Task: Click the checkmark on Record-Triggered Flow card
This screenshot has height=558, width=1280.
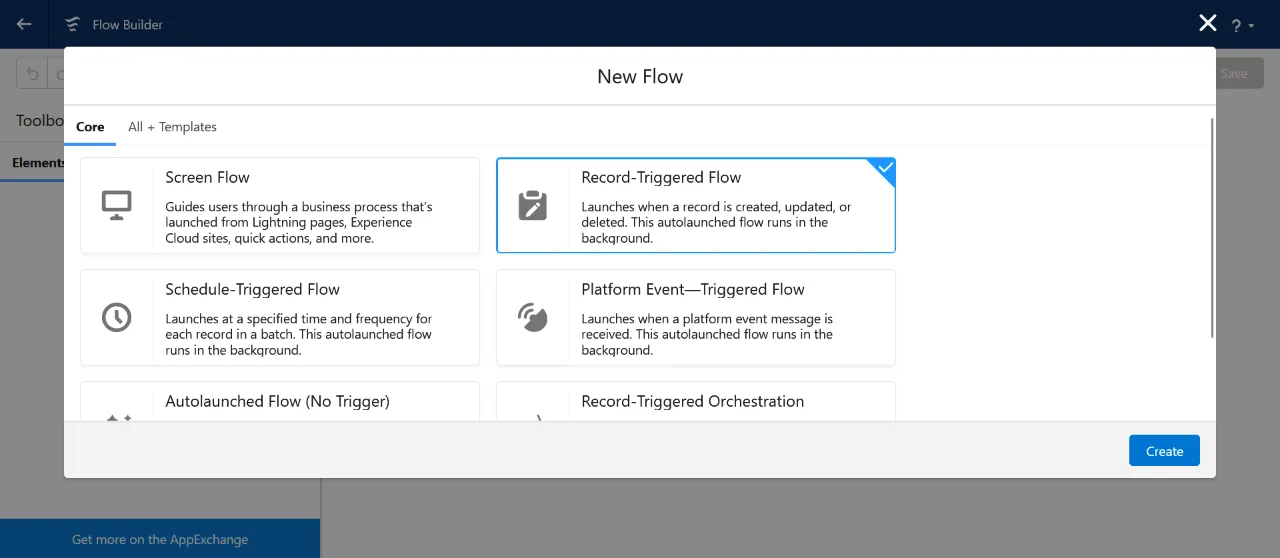Action: (885, 169)
